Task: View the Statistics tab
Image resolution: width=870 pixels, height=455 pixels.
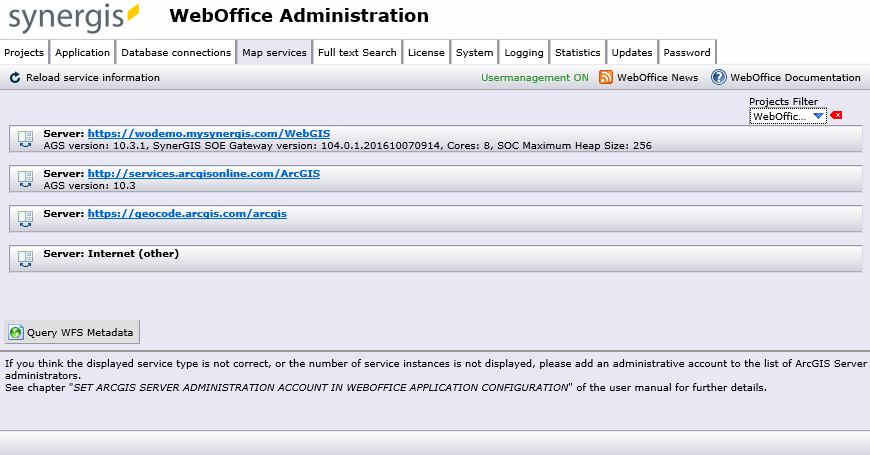Action: 578,52
